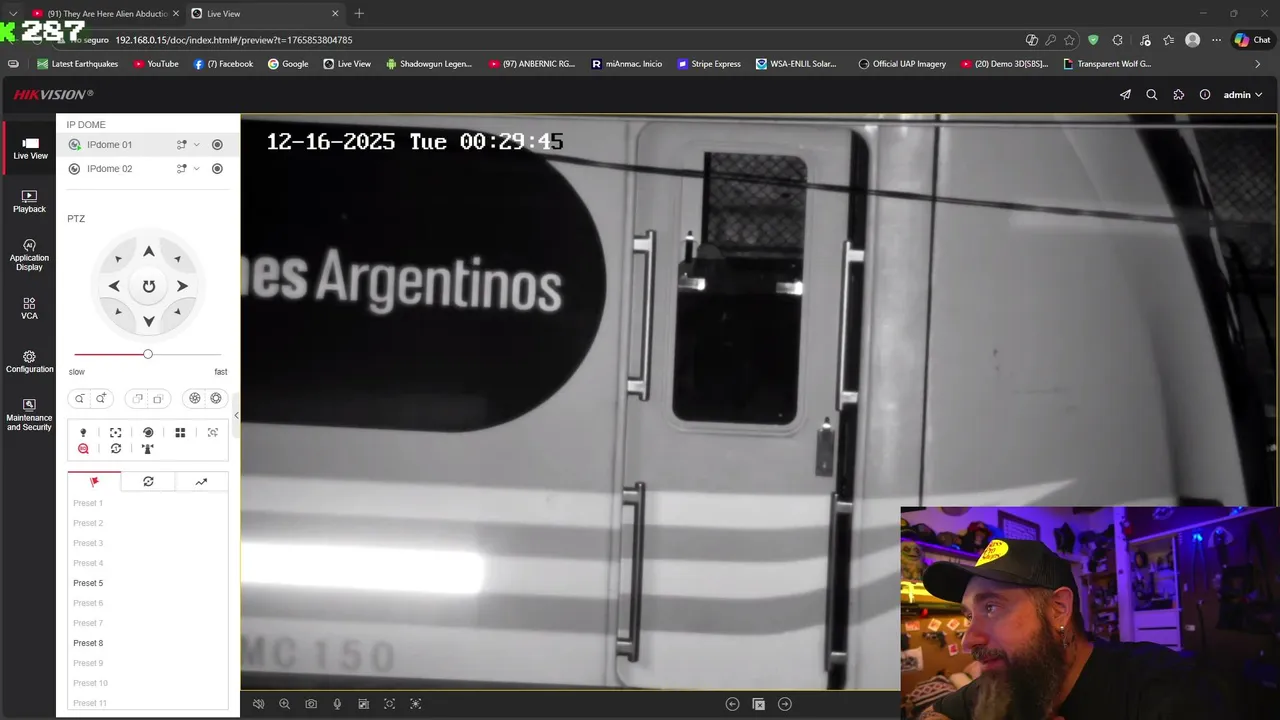Click PTZ focus far button
This screenshot has height=720, width=1280.
(158, 399)
